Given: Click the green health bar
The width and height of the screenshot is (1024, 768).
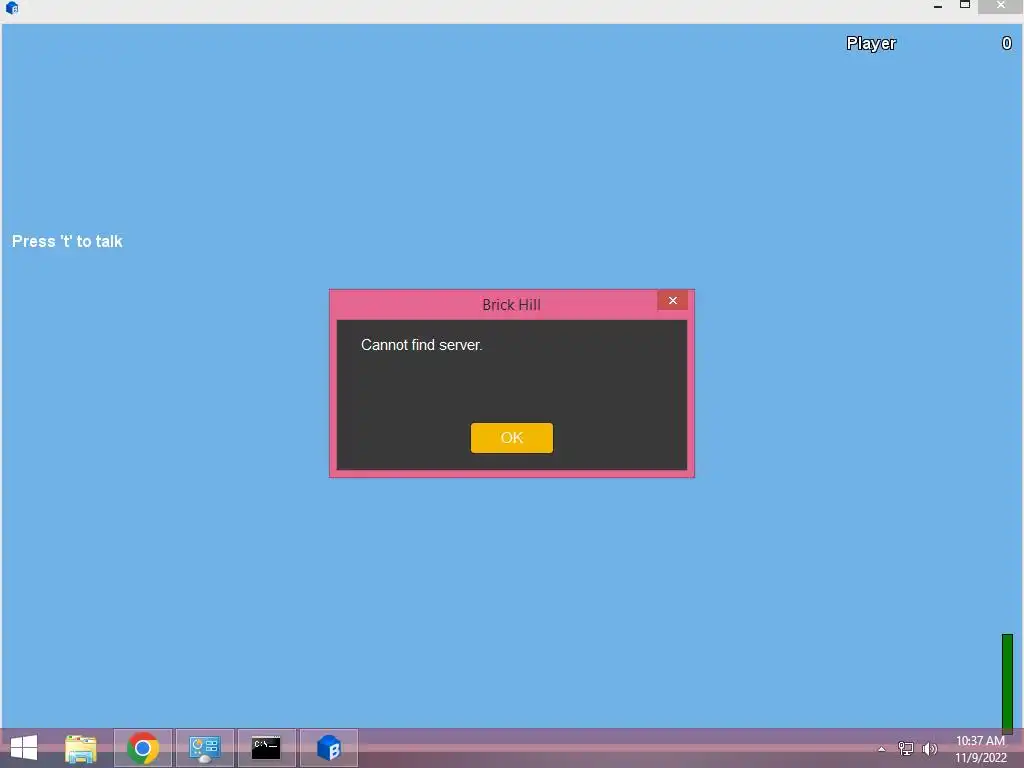Looking at the screenshot, I should 1007,683.
